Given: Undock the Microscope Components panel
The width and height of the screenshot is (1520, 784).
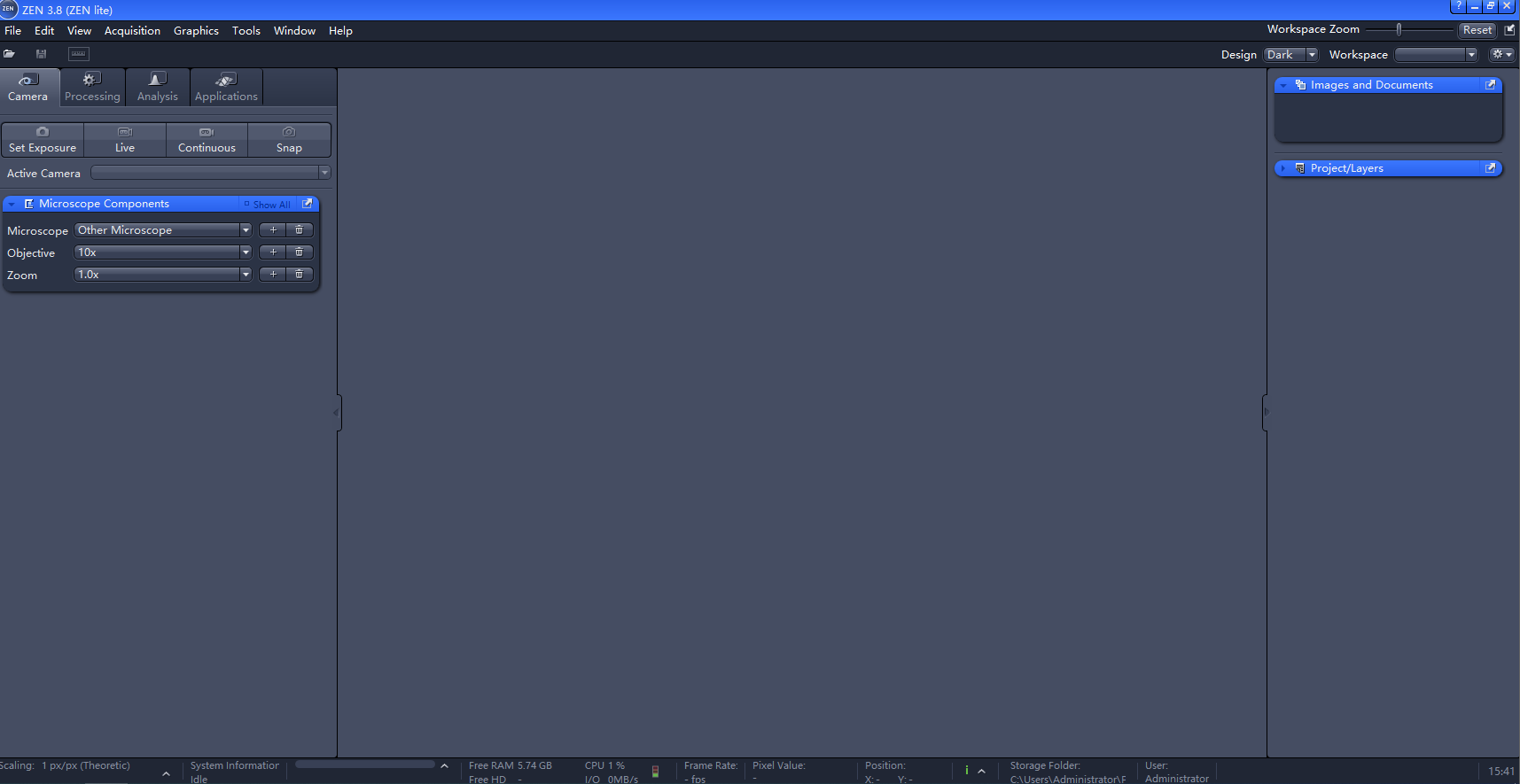Looking at the screenshot, I should (x=308, y=204).
